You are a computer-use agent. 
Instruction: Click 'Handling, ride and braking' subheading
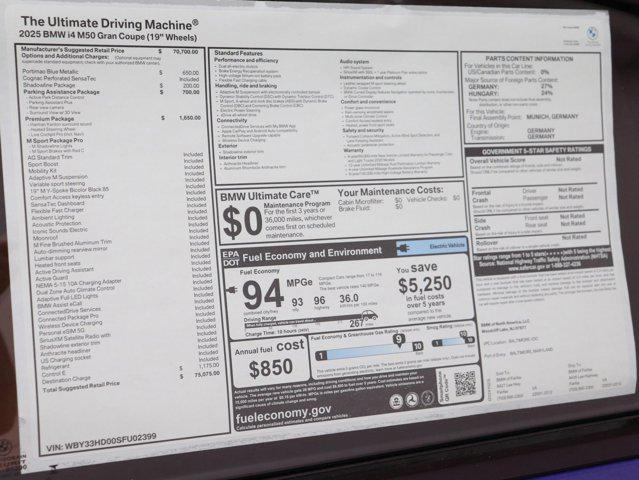coord(246,86)
